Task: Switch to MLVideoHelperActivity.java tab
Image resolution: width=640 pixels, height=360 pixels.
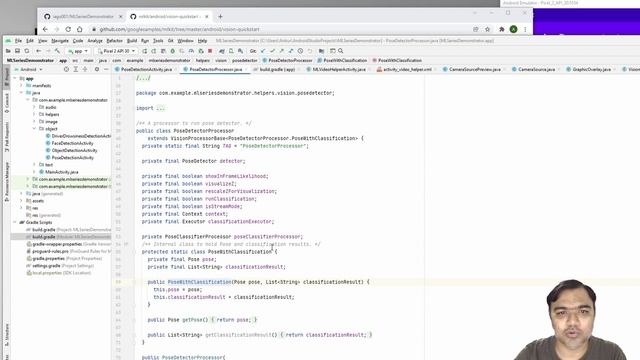Action: [339, 69]
